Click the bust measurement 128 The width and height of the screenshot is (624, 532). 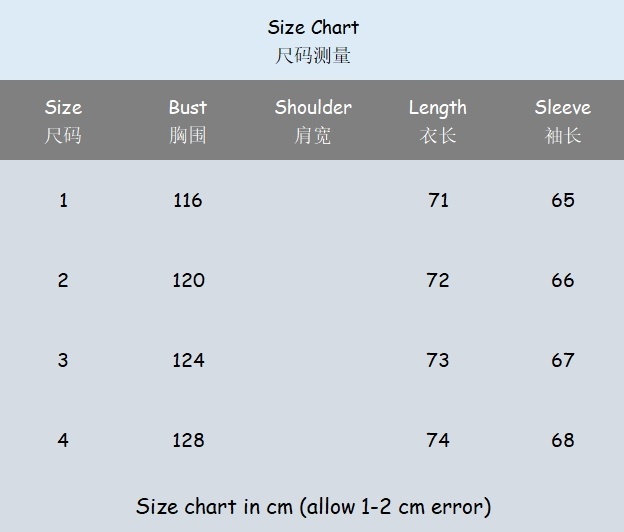(x=188, y=440)
